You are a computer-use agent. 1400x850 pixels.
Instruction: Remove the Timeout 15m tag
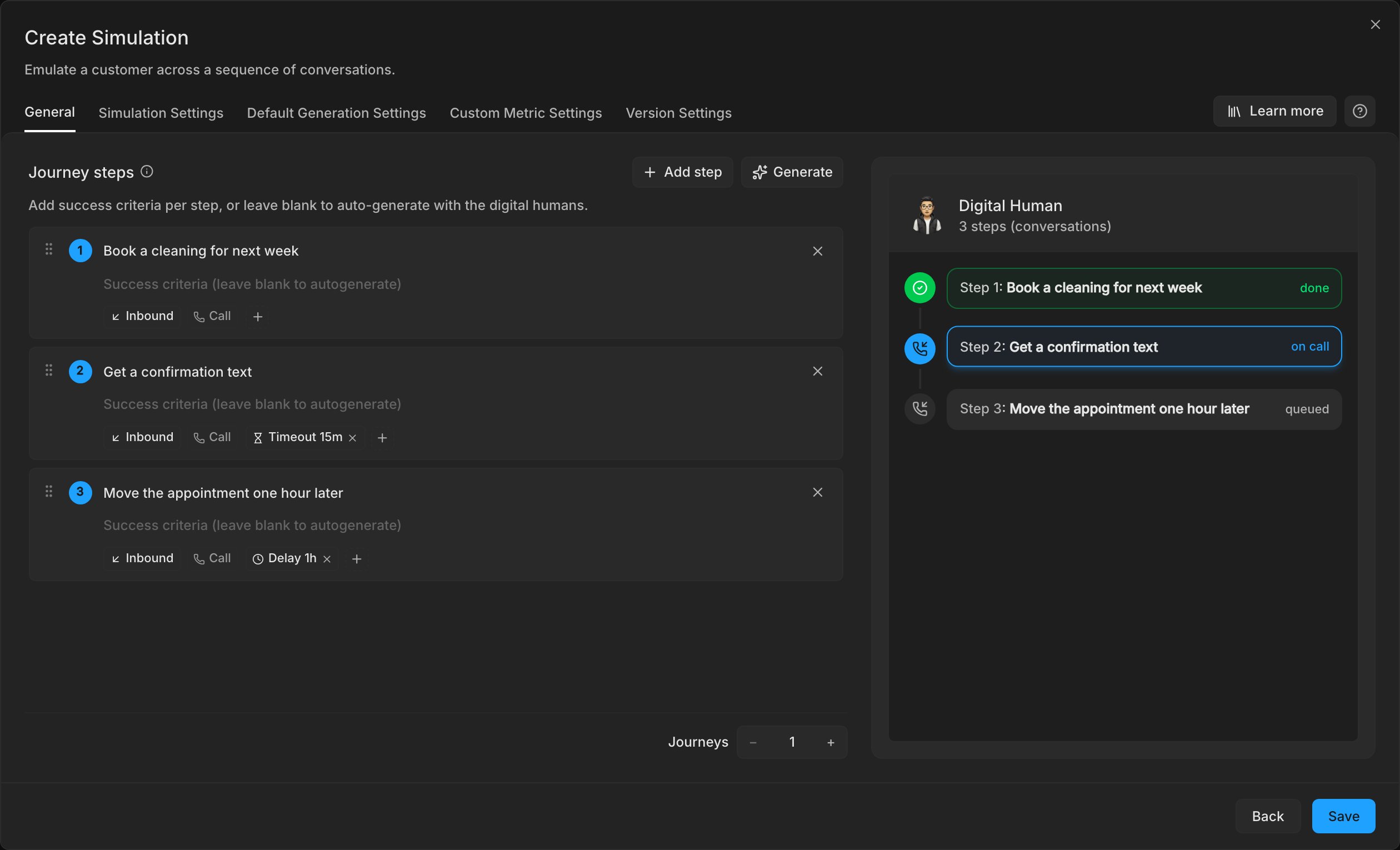[x=352, y=438]
